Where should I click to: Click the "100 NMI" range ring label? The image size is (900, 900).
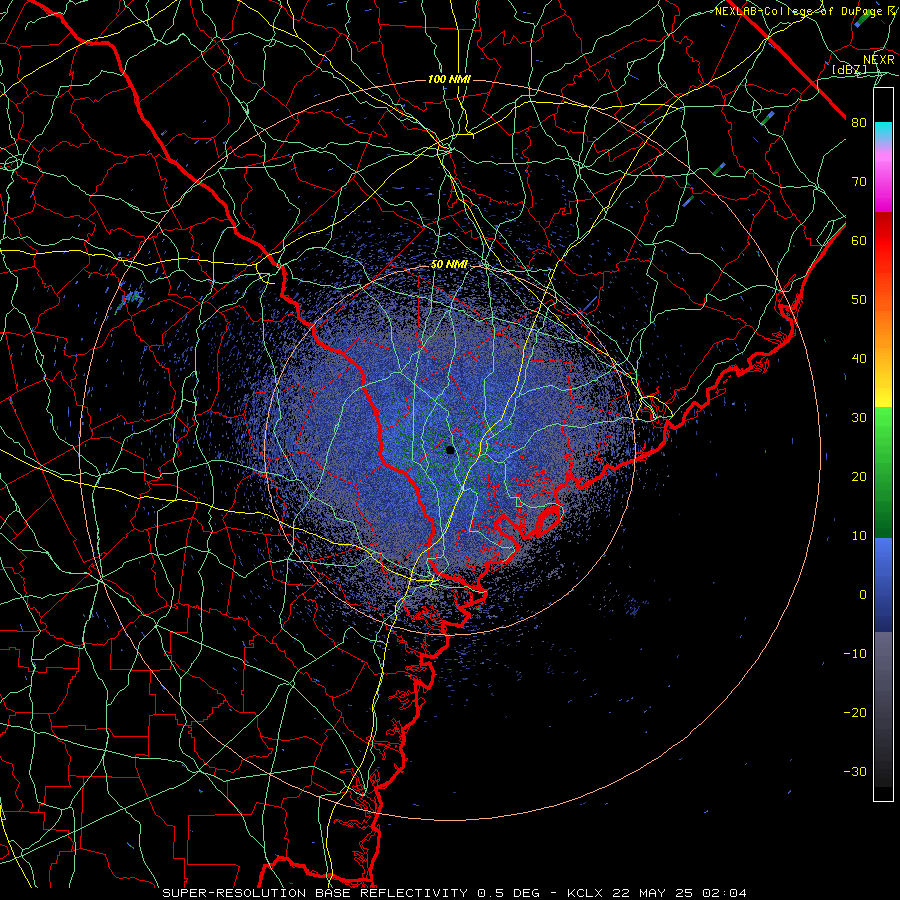(x=449, y=79)
